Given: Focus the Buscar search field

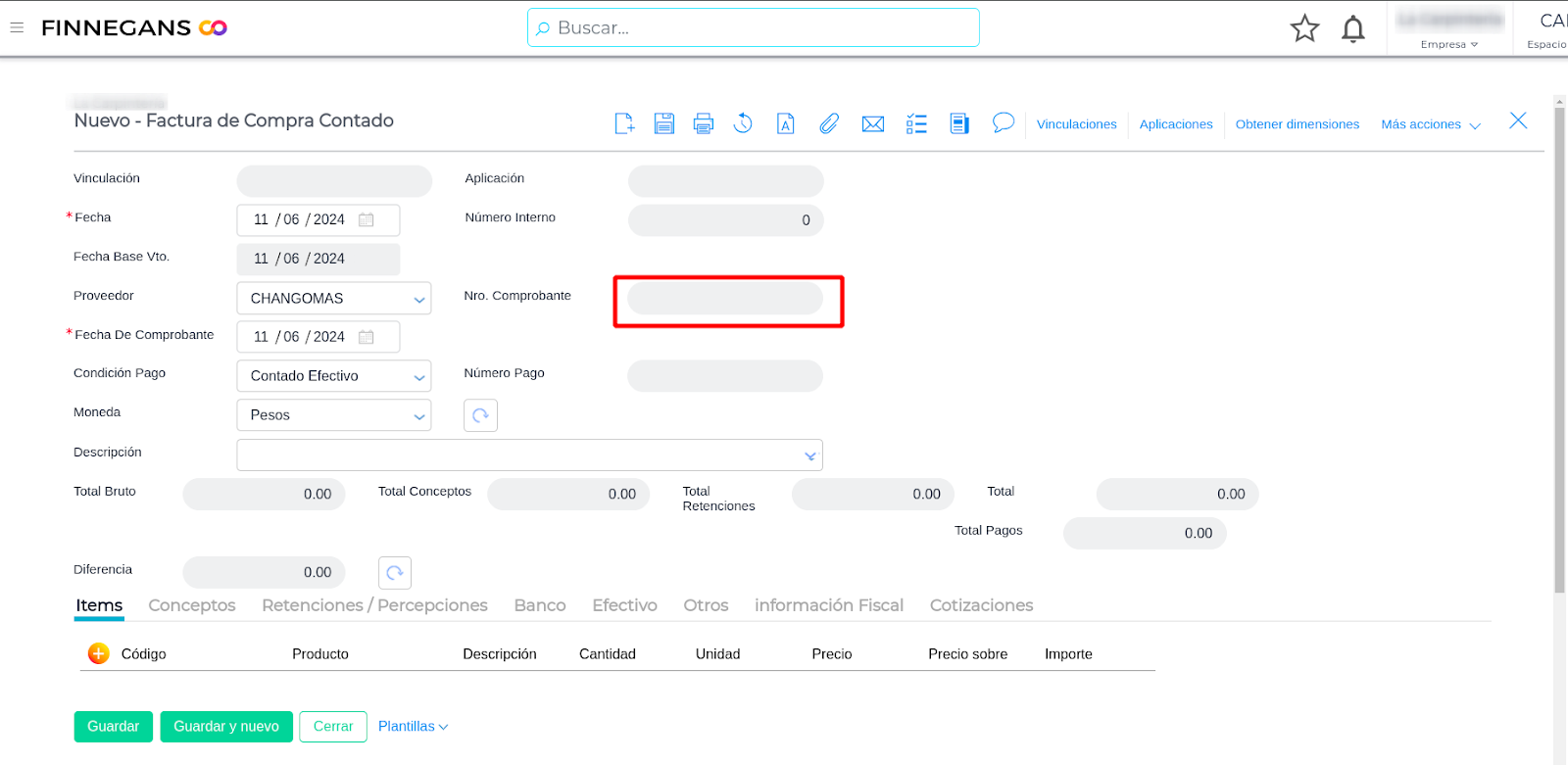Looking at the screenshot, I should click(753, 27).
